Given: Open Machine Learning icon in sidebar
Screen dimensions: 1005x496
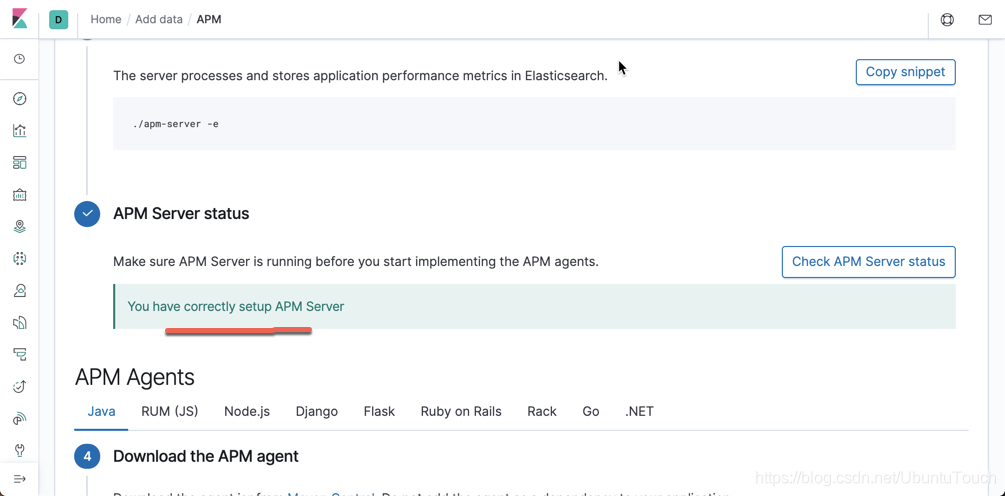Looking at the screenshot, I should click(20, 258).
